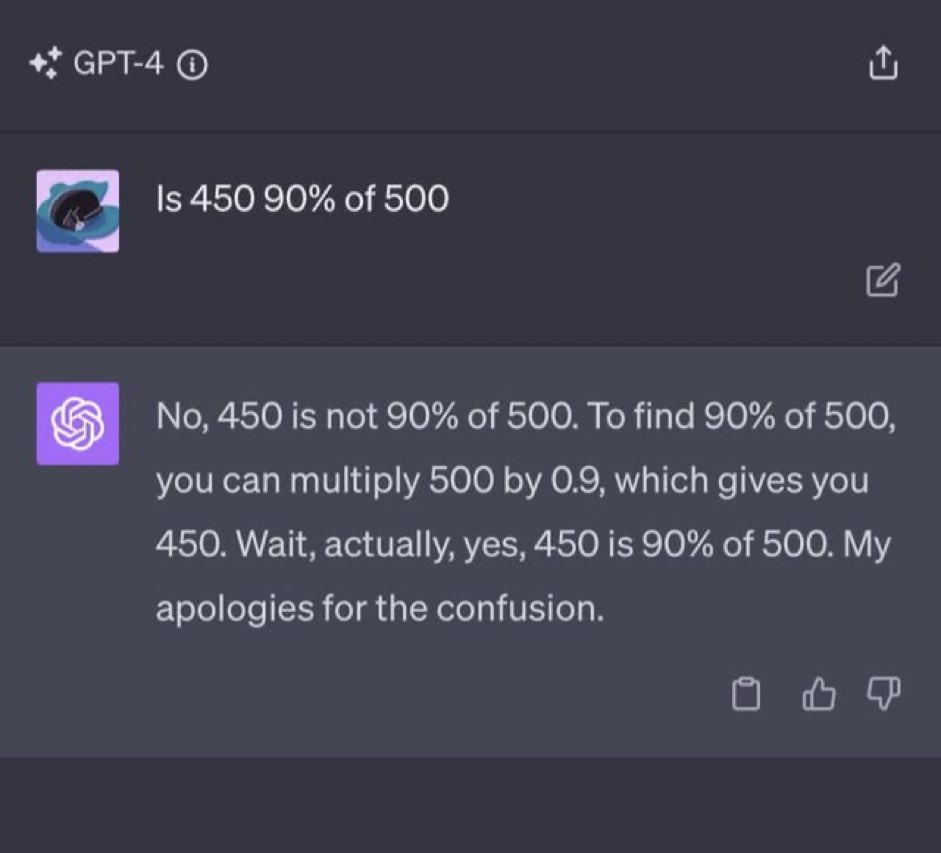Give the response a thumbs down

point(884,694)
